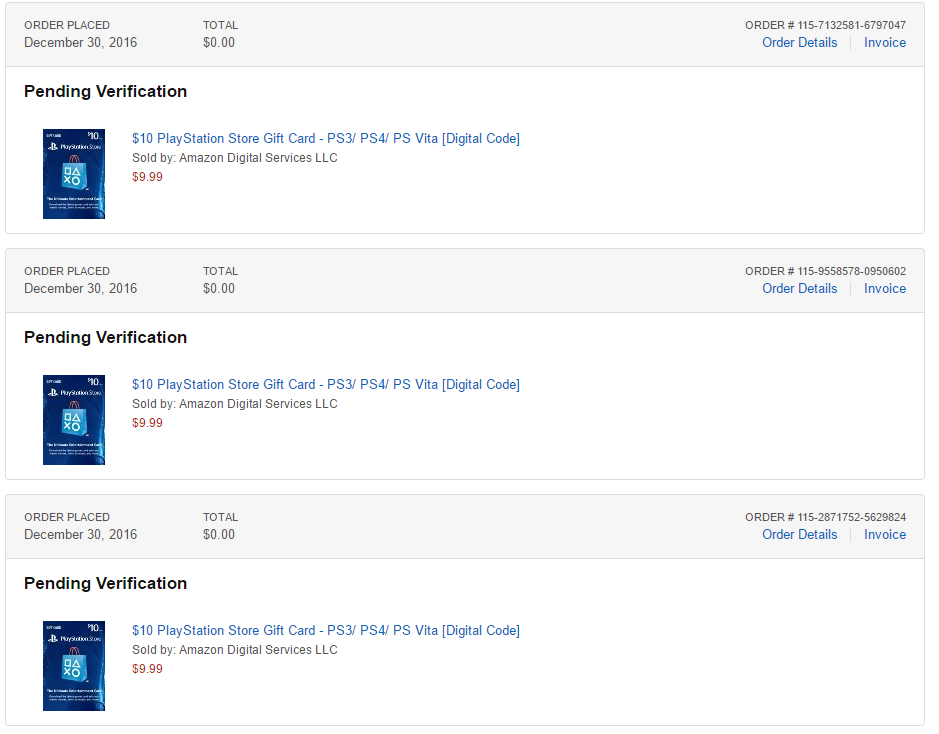
Task: Click order number 115-9558578-0950602 text
Action: click(851, 271)
